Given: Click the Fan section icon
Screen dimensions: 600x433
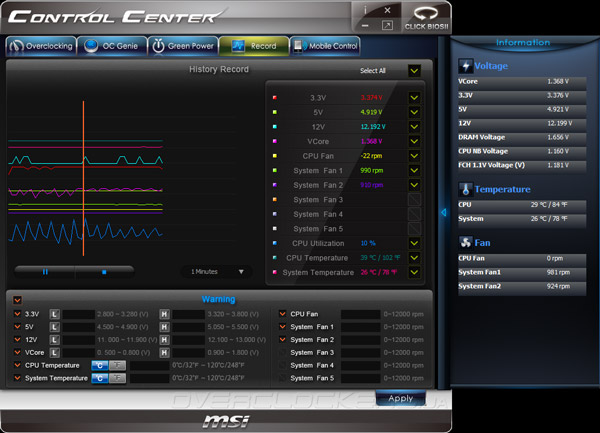Looking at the screenshot, I should click(x=466, y=243).
